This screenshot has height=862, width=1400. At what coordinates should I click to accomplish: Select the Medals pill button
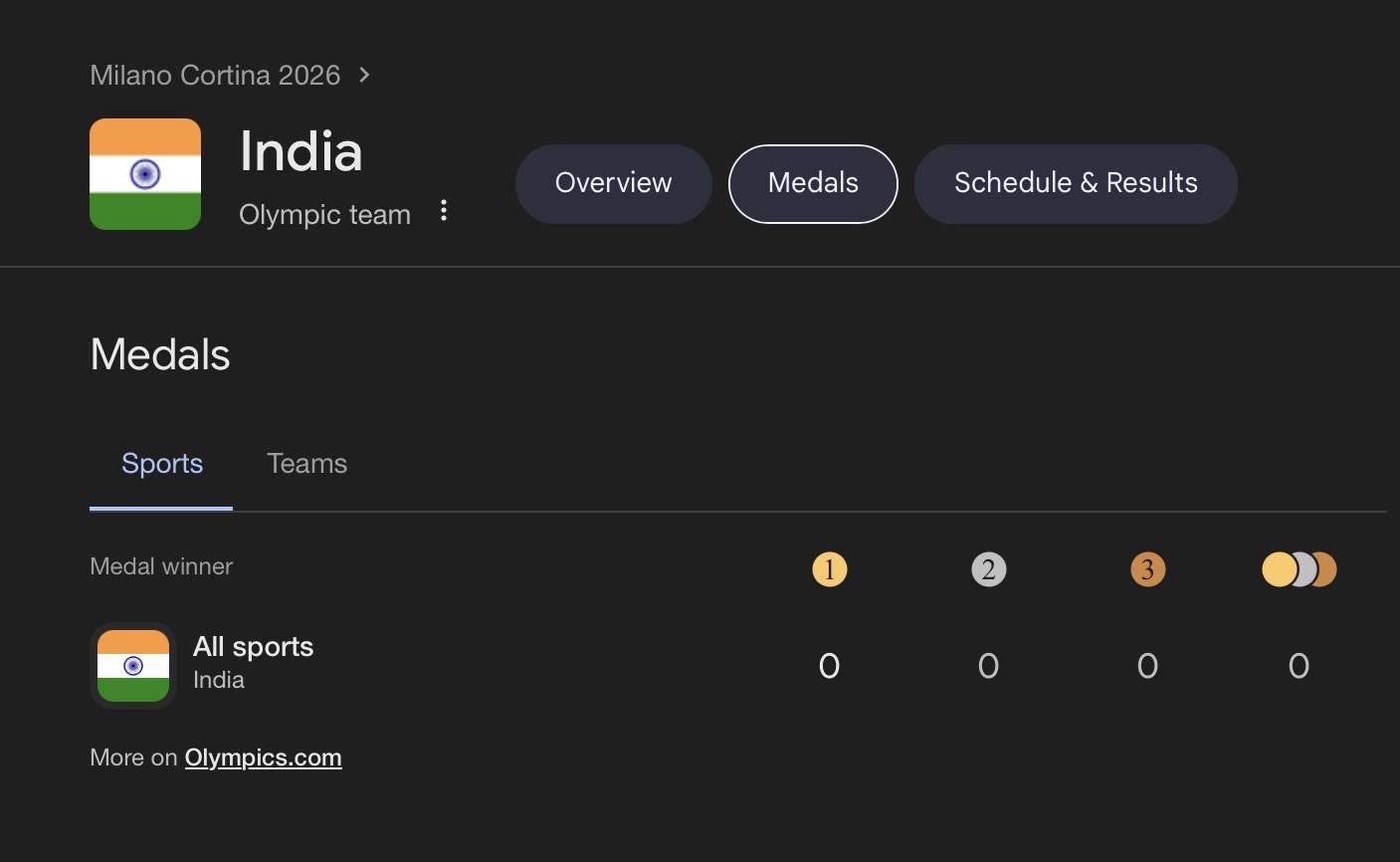tap(813, 183)
